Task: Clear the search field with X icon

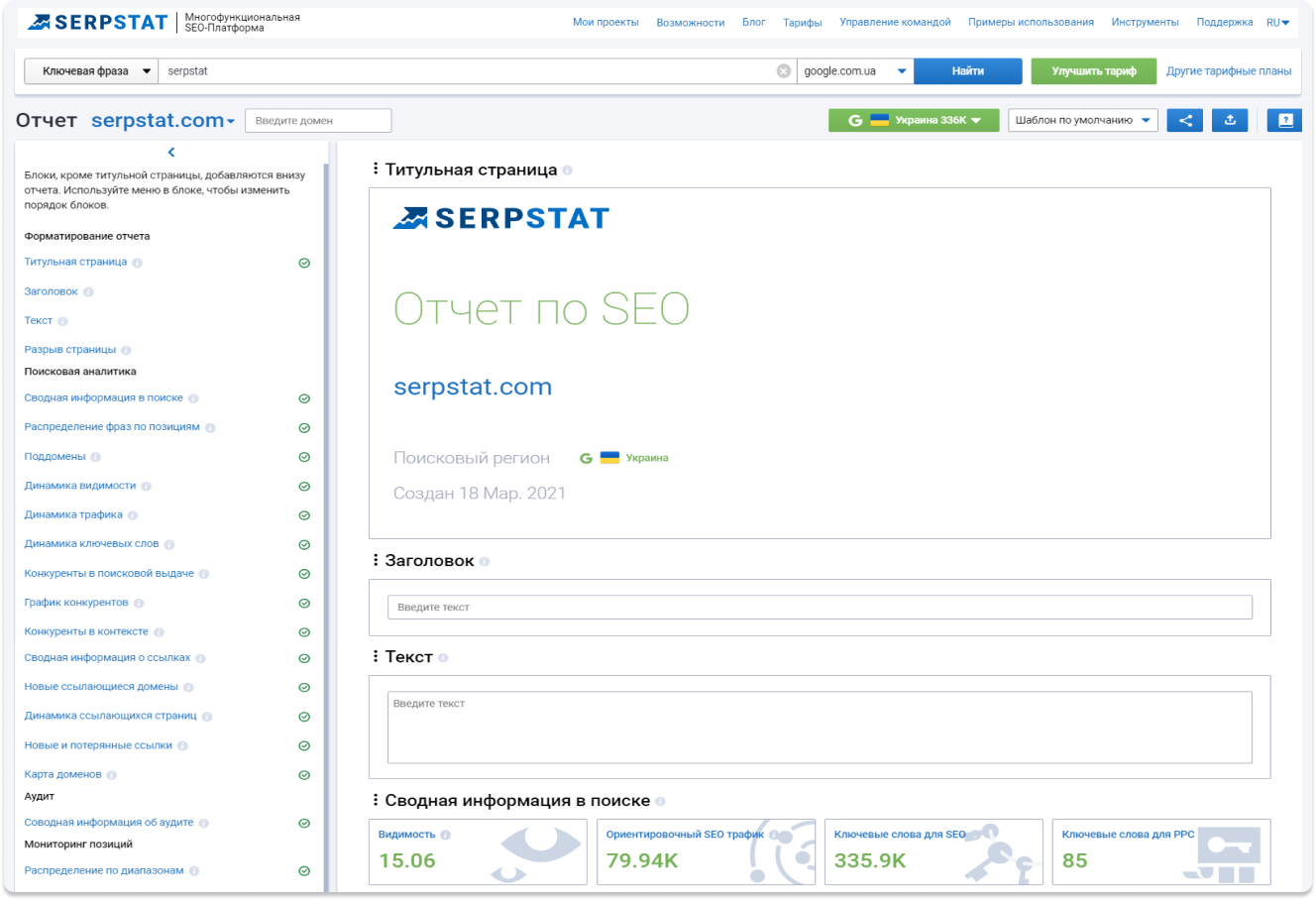Action: pyautogui.click(x=784, y=71)
